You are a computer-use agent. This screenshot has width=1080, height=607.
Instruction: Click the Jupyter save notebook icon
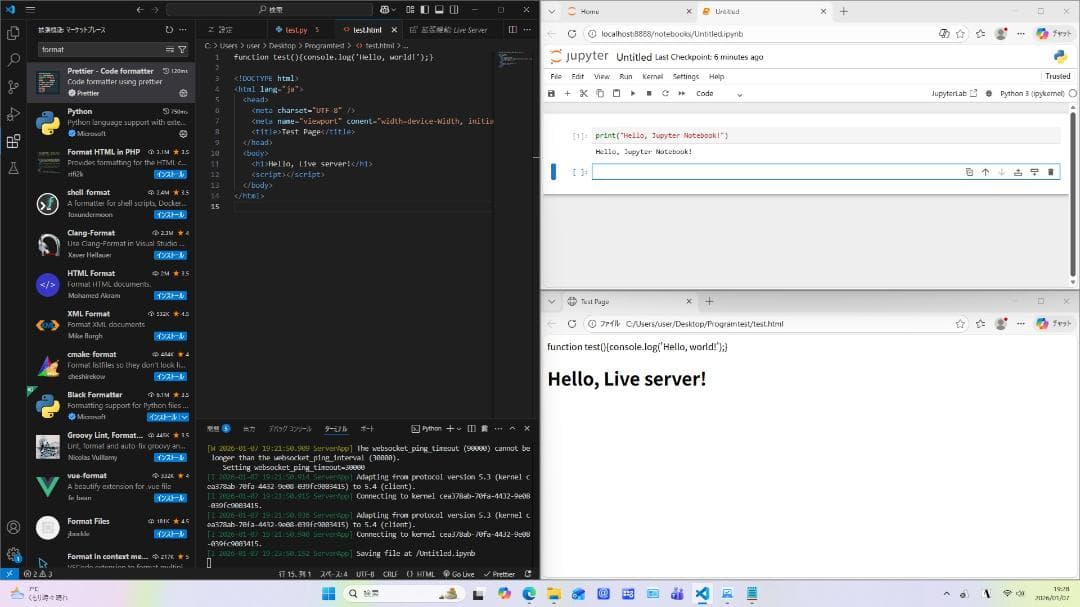pos(551,93)
